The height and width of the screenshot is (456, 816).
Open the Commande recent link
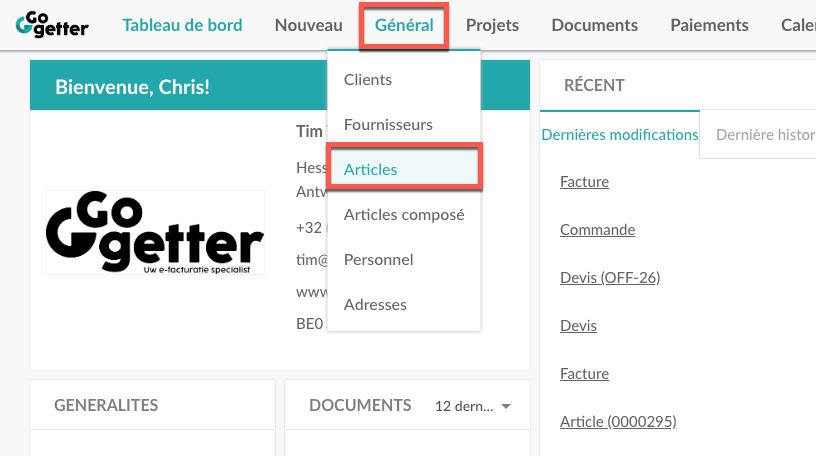[x=597, y=230]
